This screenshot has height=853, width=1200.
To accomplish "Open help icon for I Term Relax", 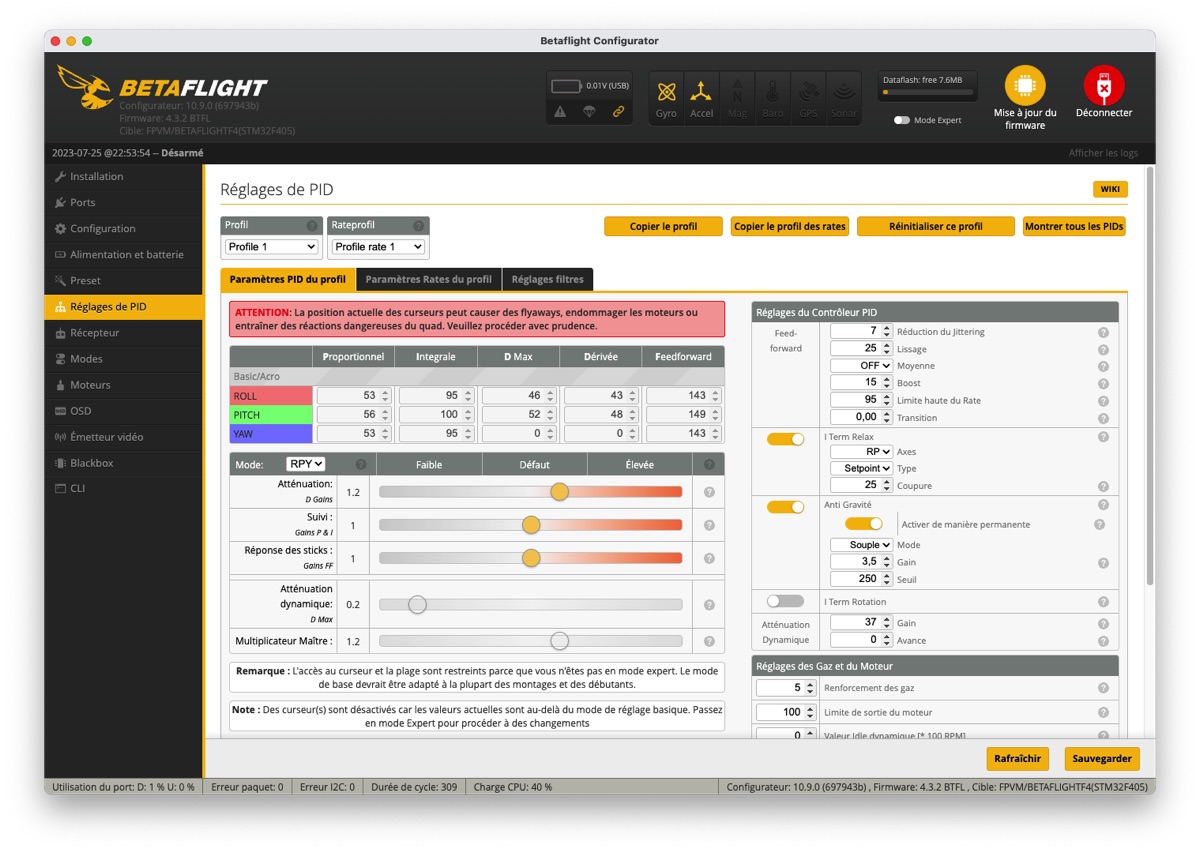I will click(1103, 437).
